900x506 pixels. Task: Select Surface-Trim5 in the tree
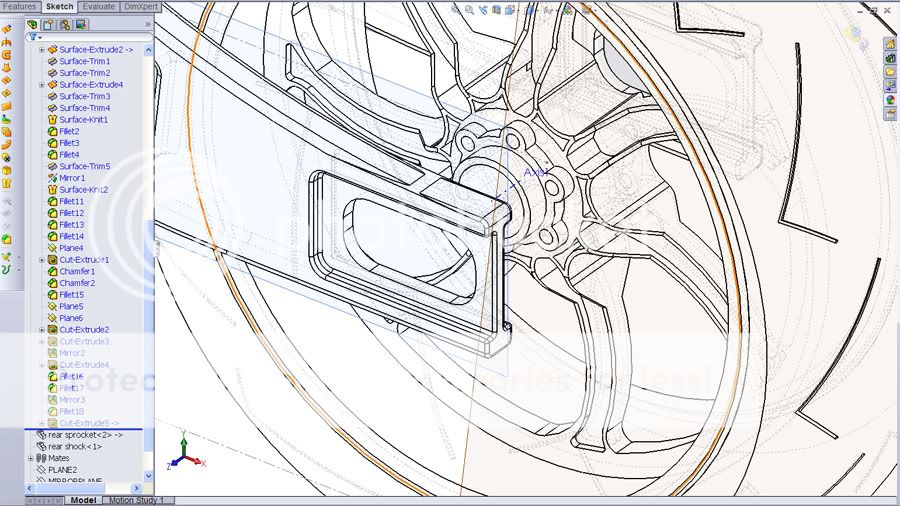(85, 166)
